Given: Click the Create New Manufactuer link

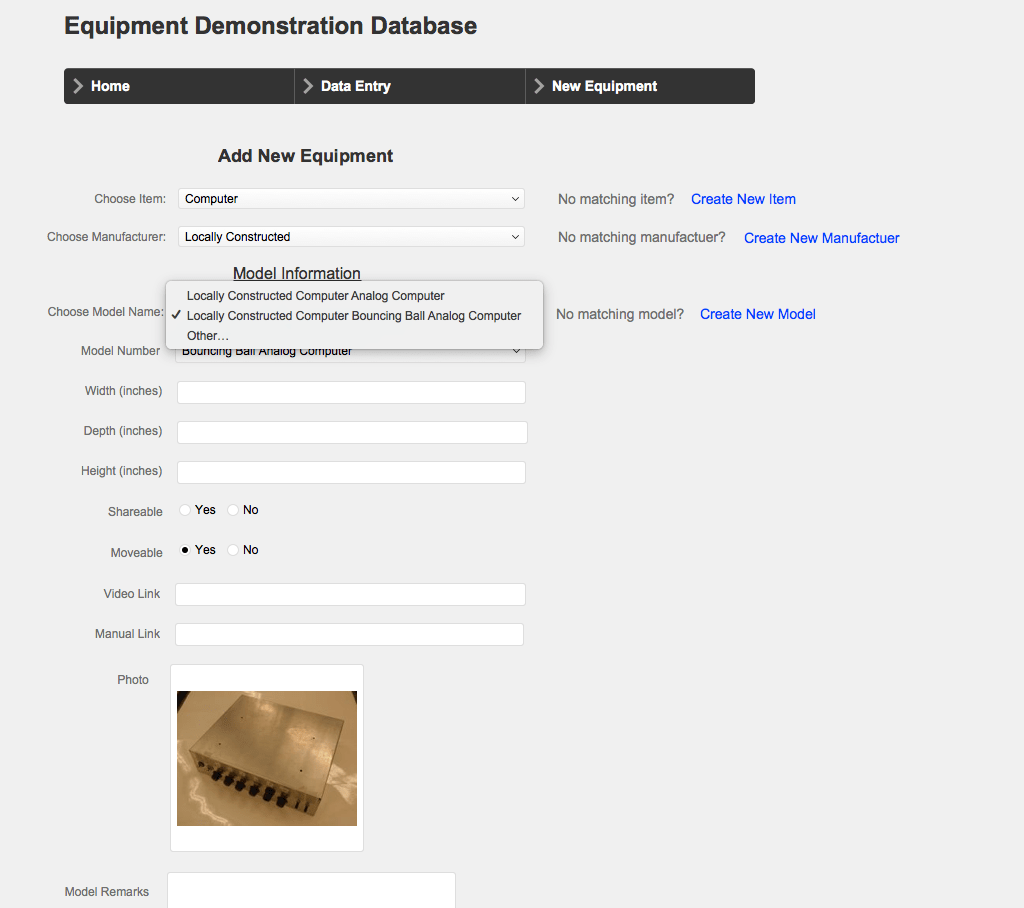Looking at the screenshot, I should click(x=821, y=238).
